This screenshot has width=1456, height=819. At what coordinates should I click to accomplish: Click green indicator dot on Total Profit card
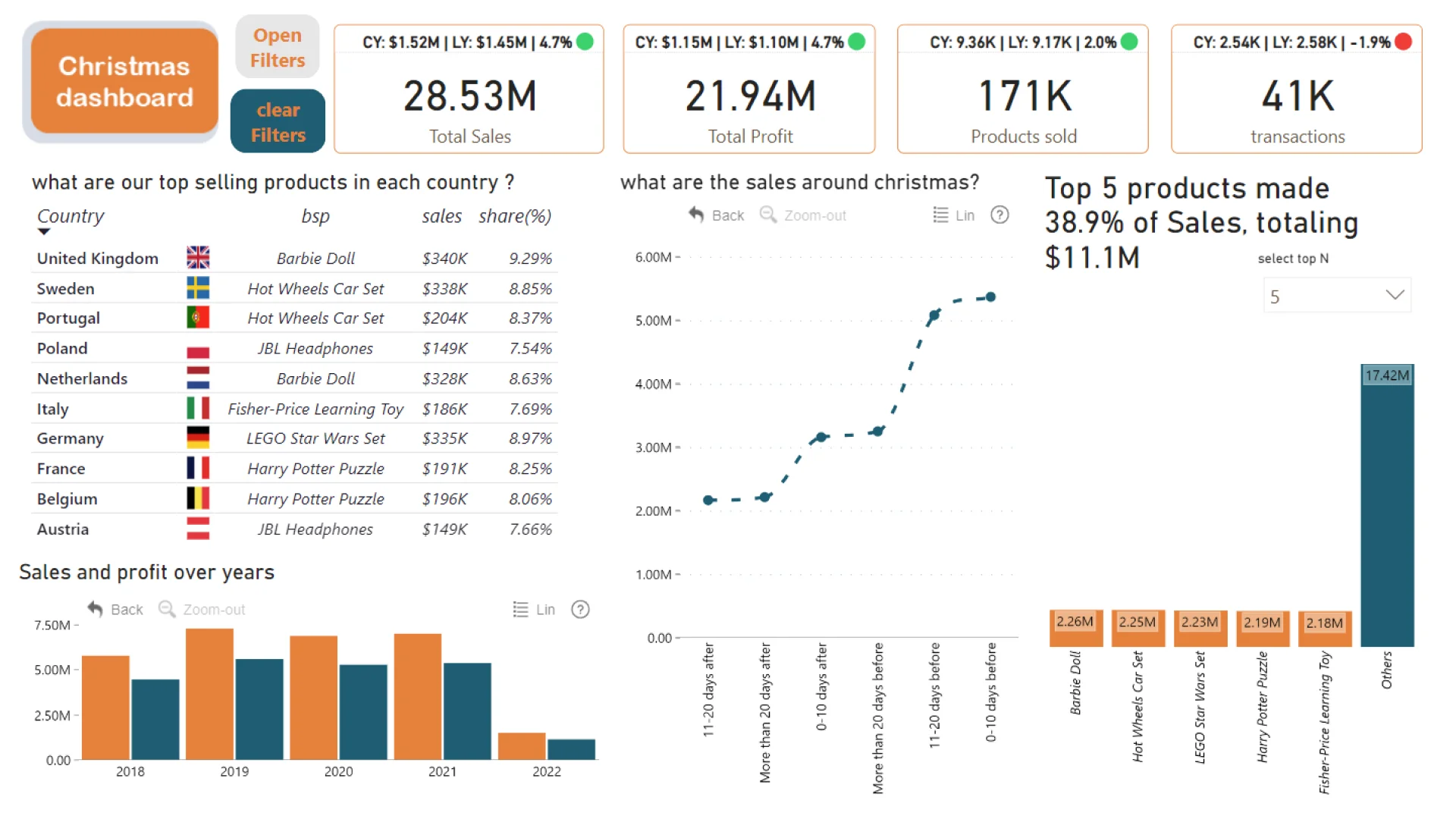coord(857,42)
